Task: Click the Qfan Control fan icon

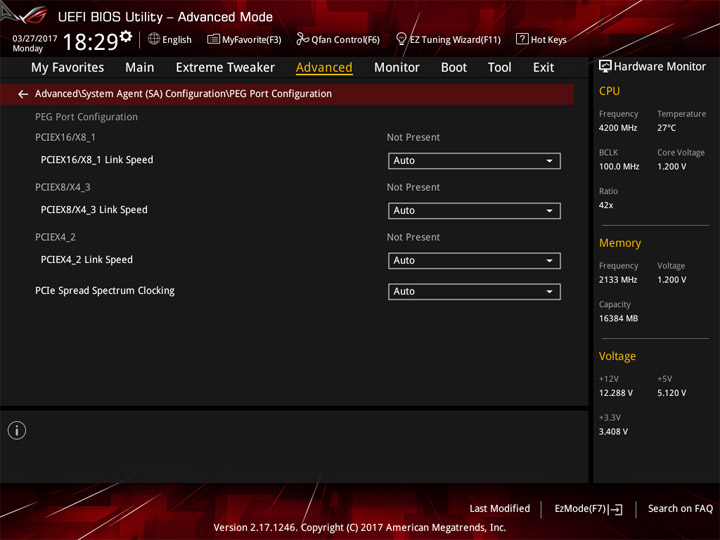Action: tap(302, 39)
